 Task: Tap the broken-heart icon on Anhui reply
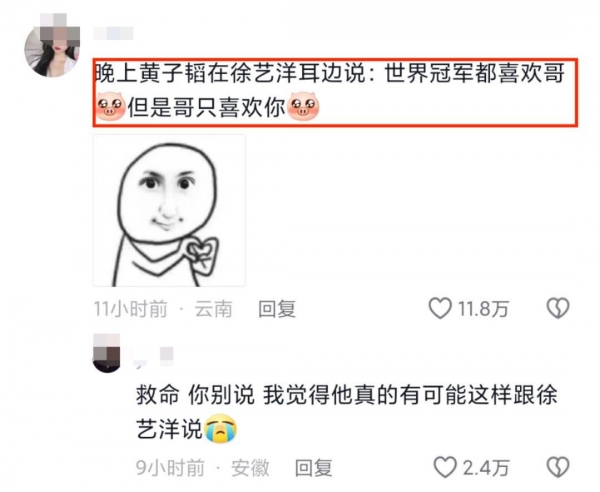[x=558, y=467]
